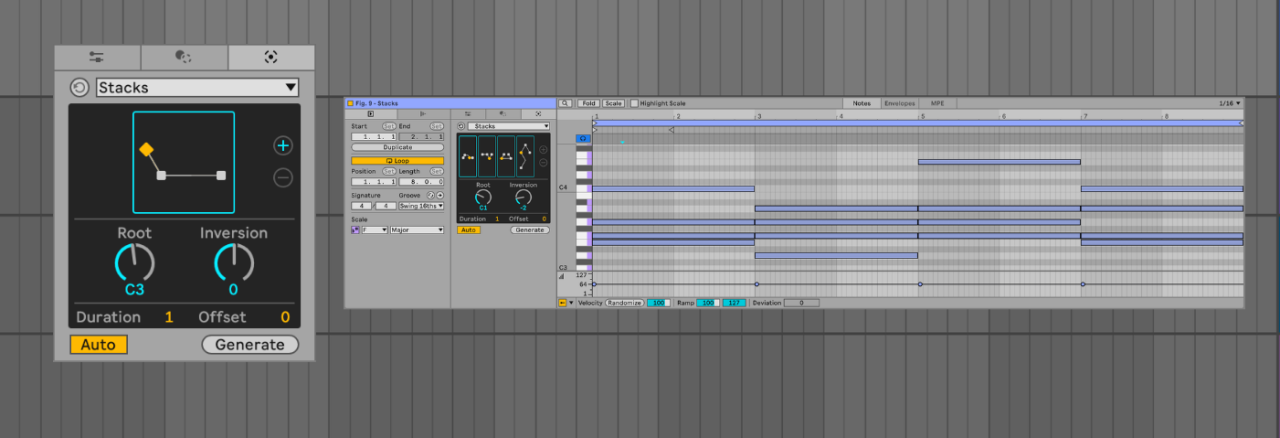The width and height of the screenshot is (1280, 438).
Task: Click the large Generate button
Action: (250, 345)
